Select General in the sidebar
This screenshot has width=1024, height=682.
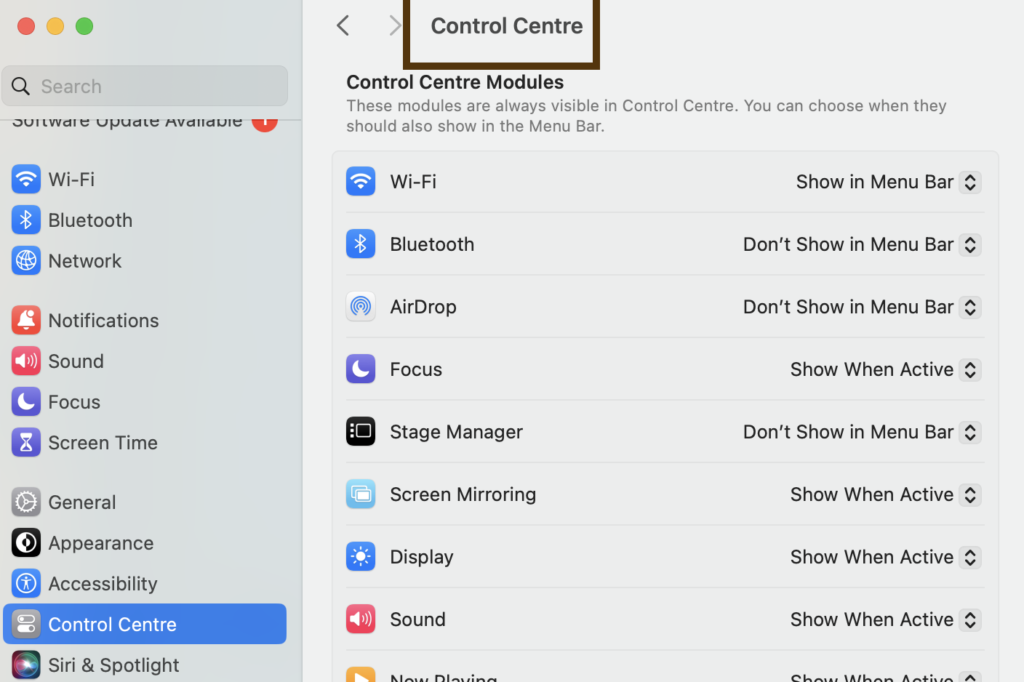pyautogui.click(x=82, y=502)
